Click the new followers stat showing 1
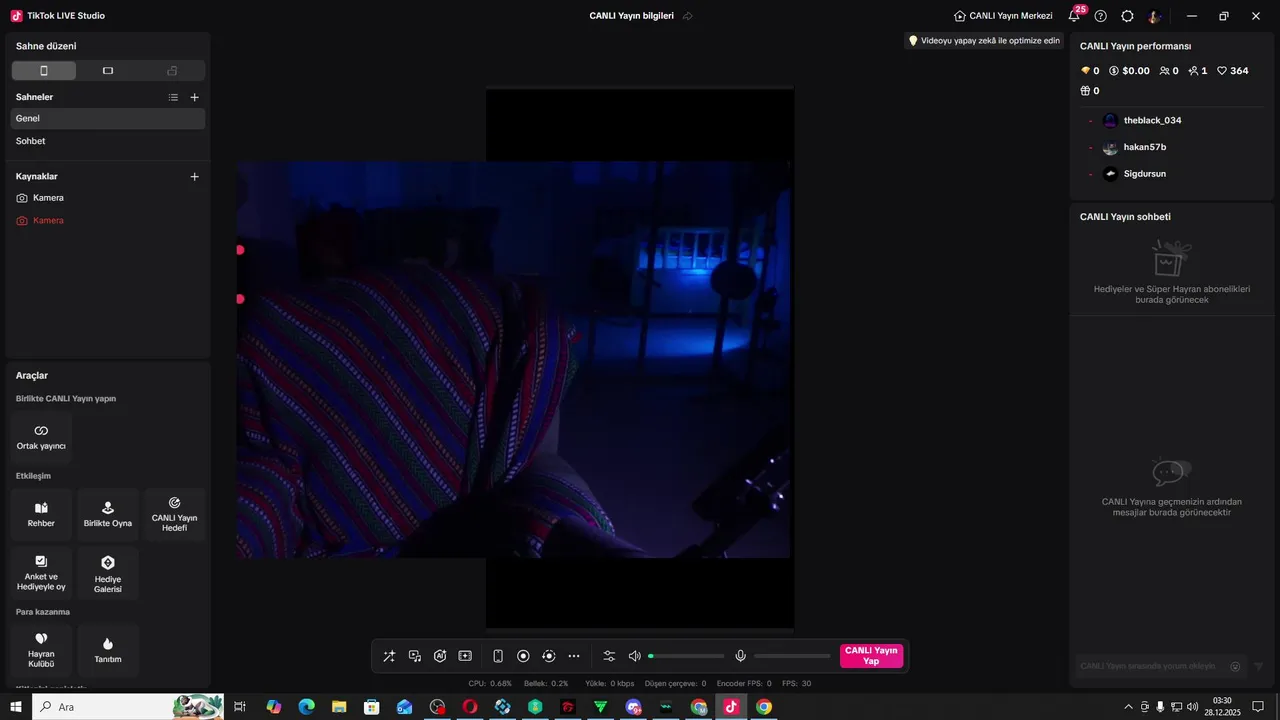Image resolution: width=1280 pixels, height=720 pixels. 1198,71
